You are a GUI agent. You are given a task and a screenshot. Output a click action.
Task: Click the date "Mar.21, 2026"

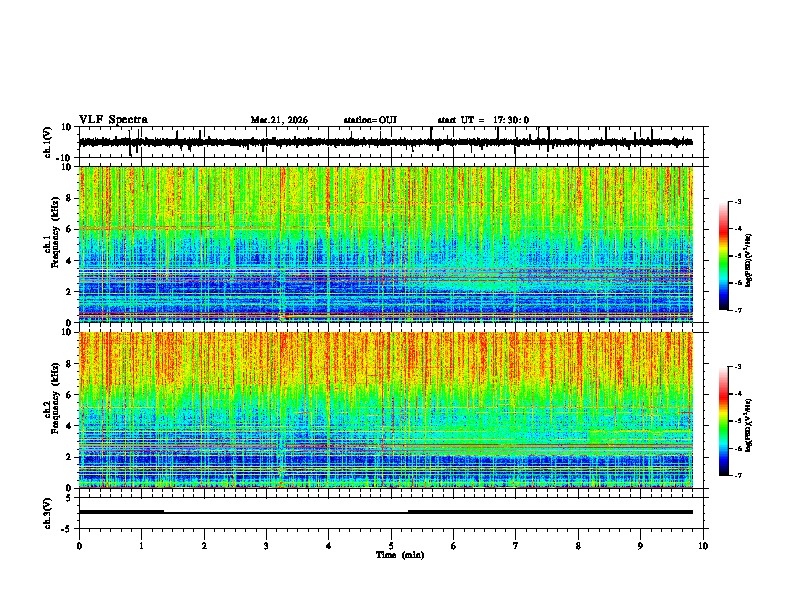coord(279,120)
